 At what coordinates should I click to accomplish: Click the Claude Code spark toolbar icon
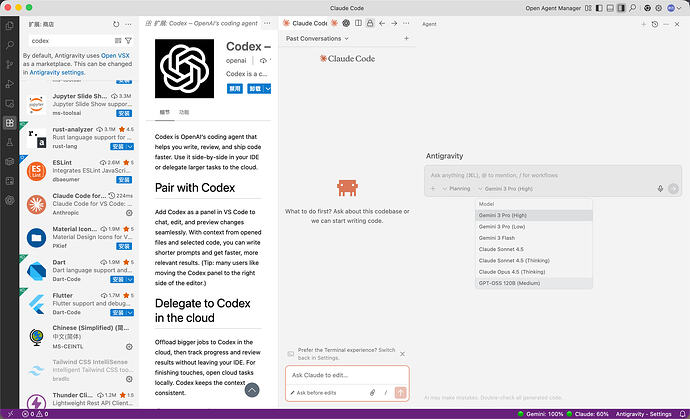[334, 23]
